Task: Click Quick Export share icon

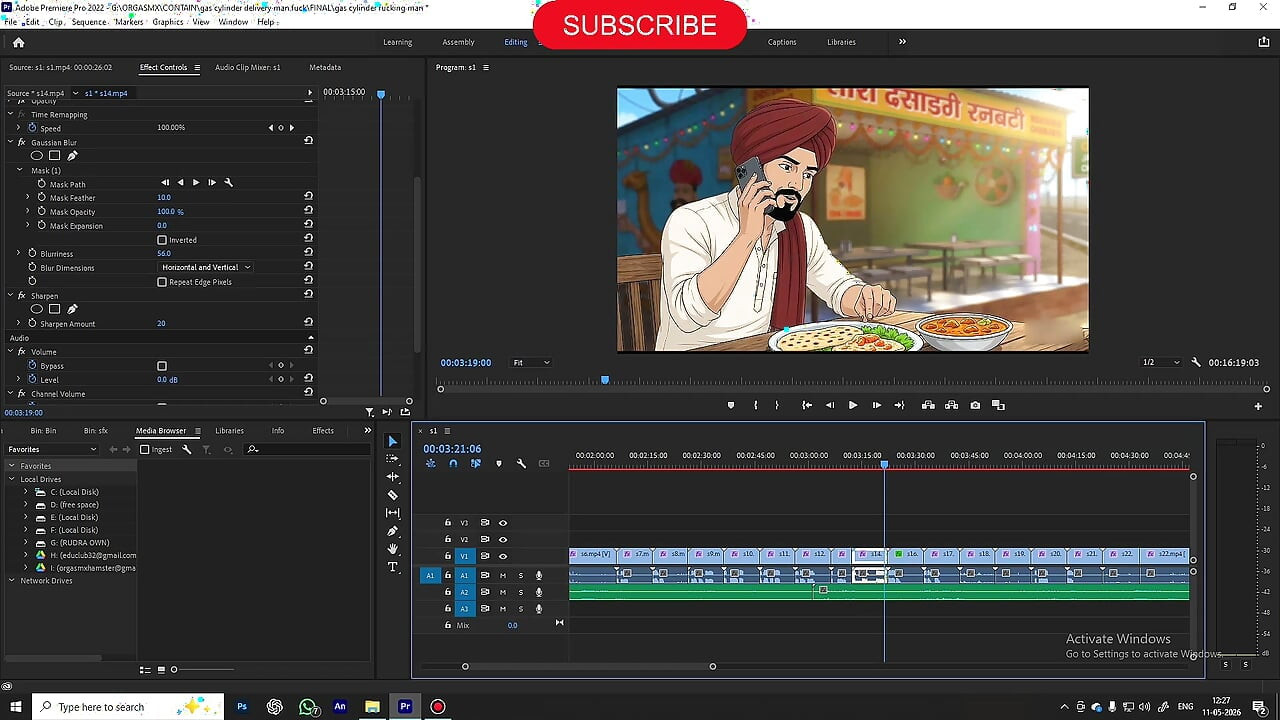Action: pyautogui.click(x=1264, y=42)
